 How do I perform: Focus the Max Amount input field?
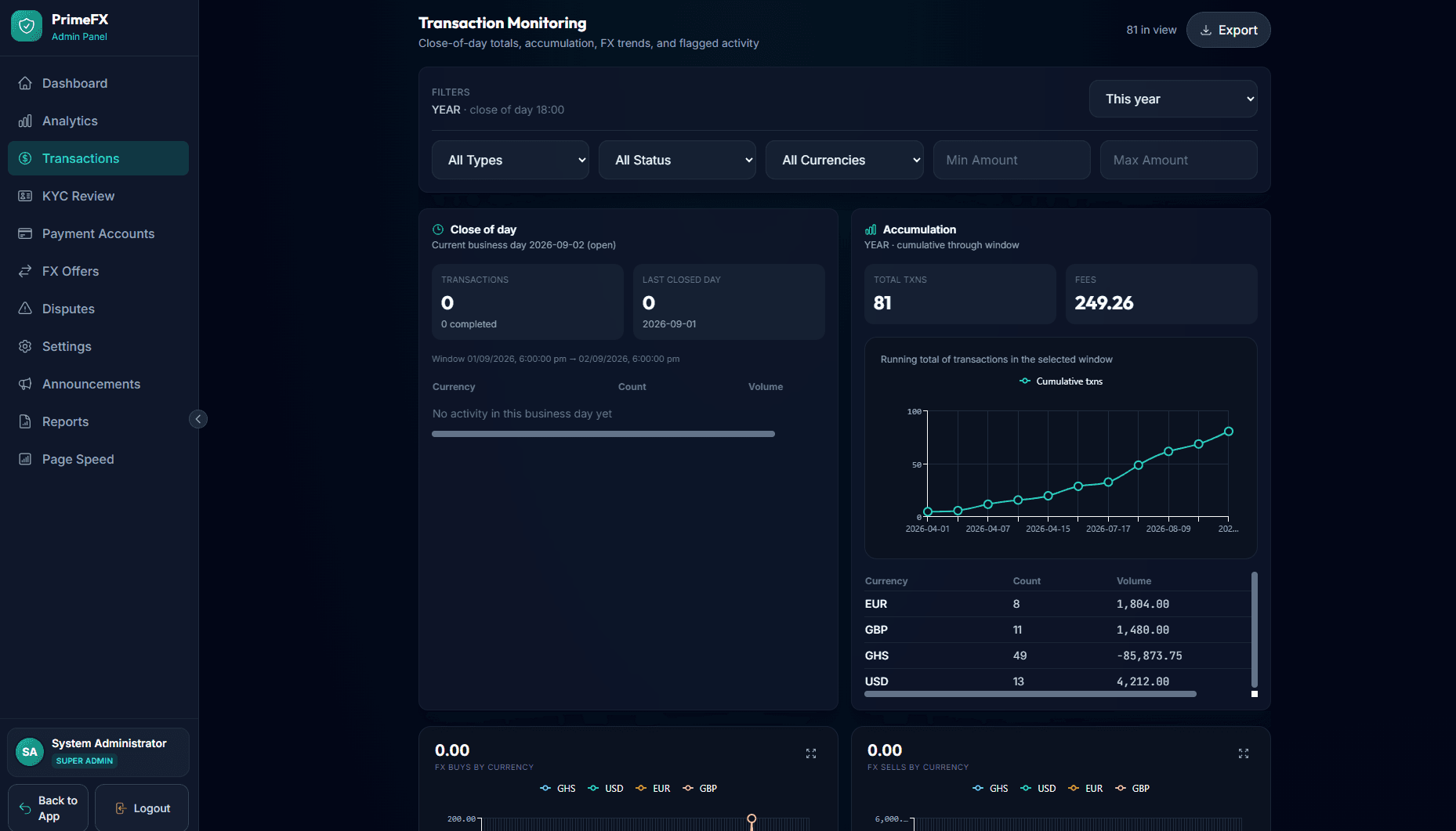tap(1179, 160)
